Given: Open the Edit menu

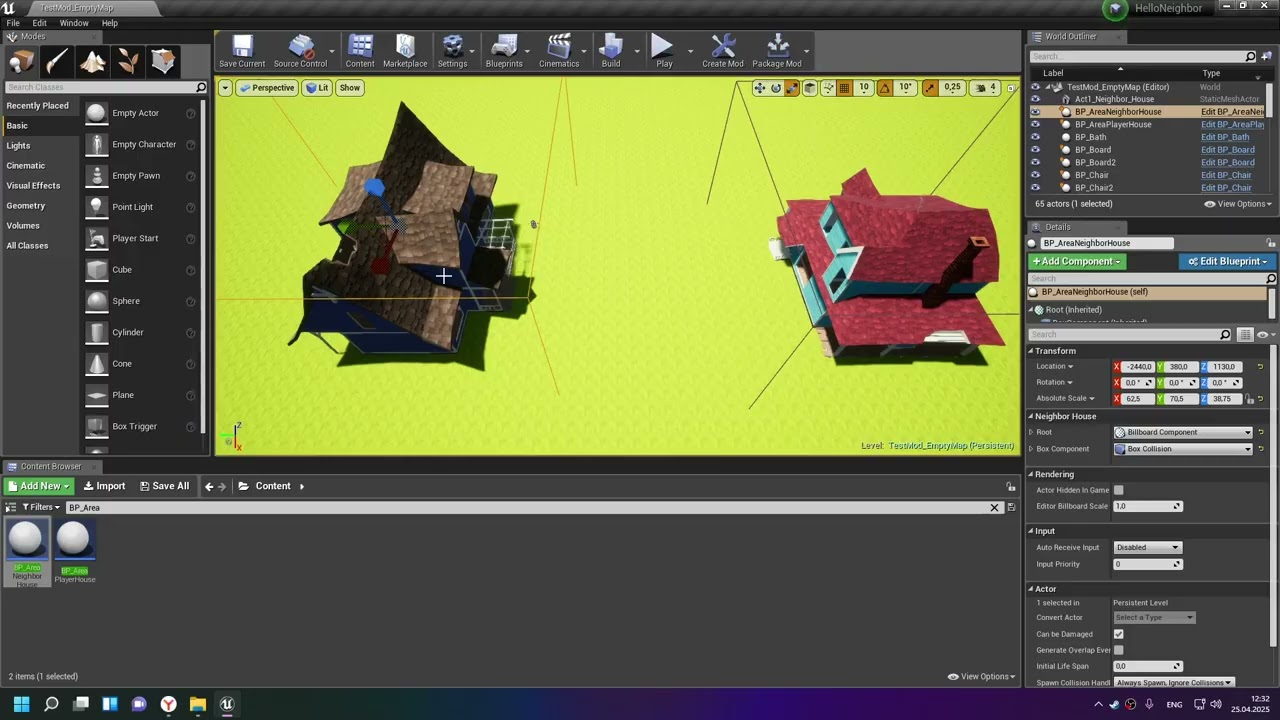Looking at the screenshot, I should coord(40,23).
